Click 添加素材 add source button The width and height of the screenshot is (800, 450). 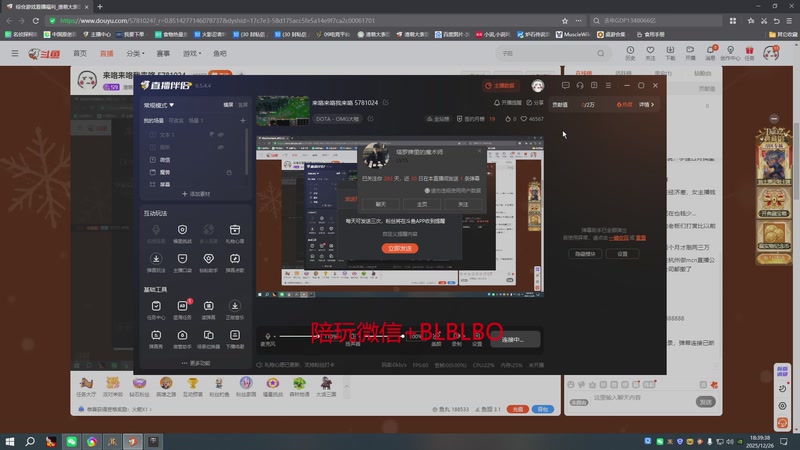tap(196, 194)
